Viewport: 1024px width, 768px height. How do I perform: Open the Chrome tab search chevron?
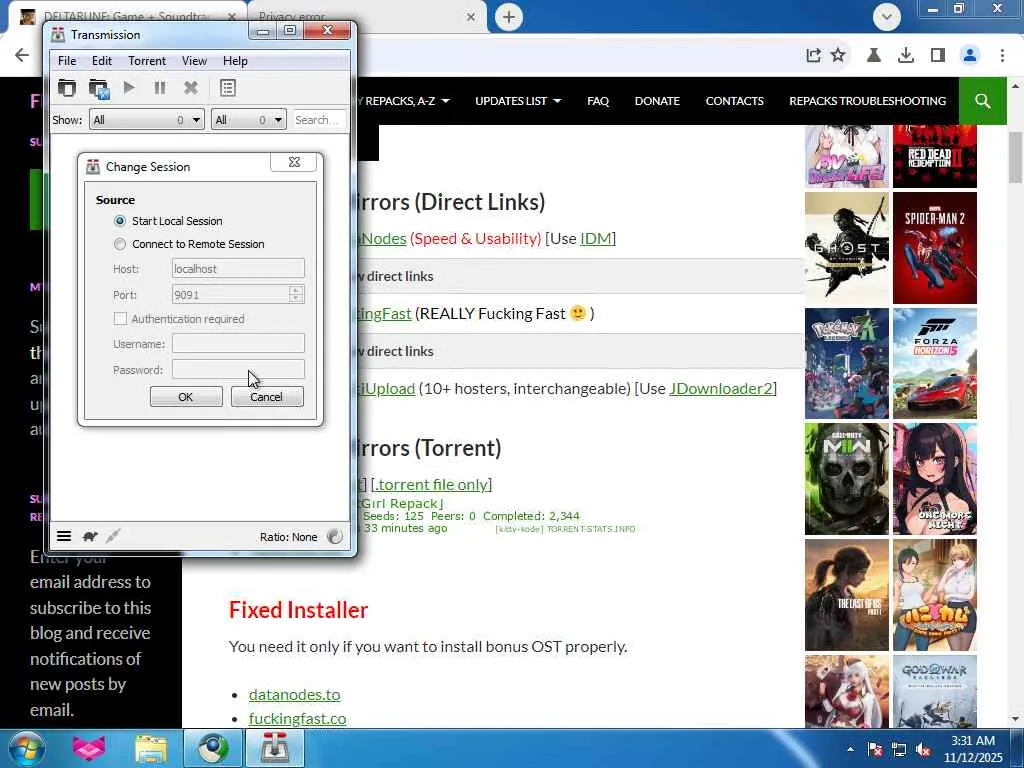(x=886, y=17)
